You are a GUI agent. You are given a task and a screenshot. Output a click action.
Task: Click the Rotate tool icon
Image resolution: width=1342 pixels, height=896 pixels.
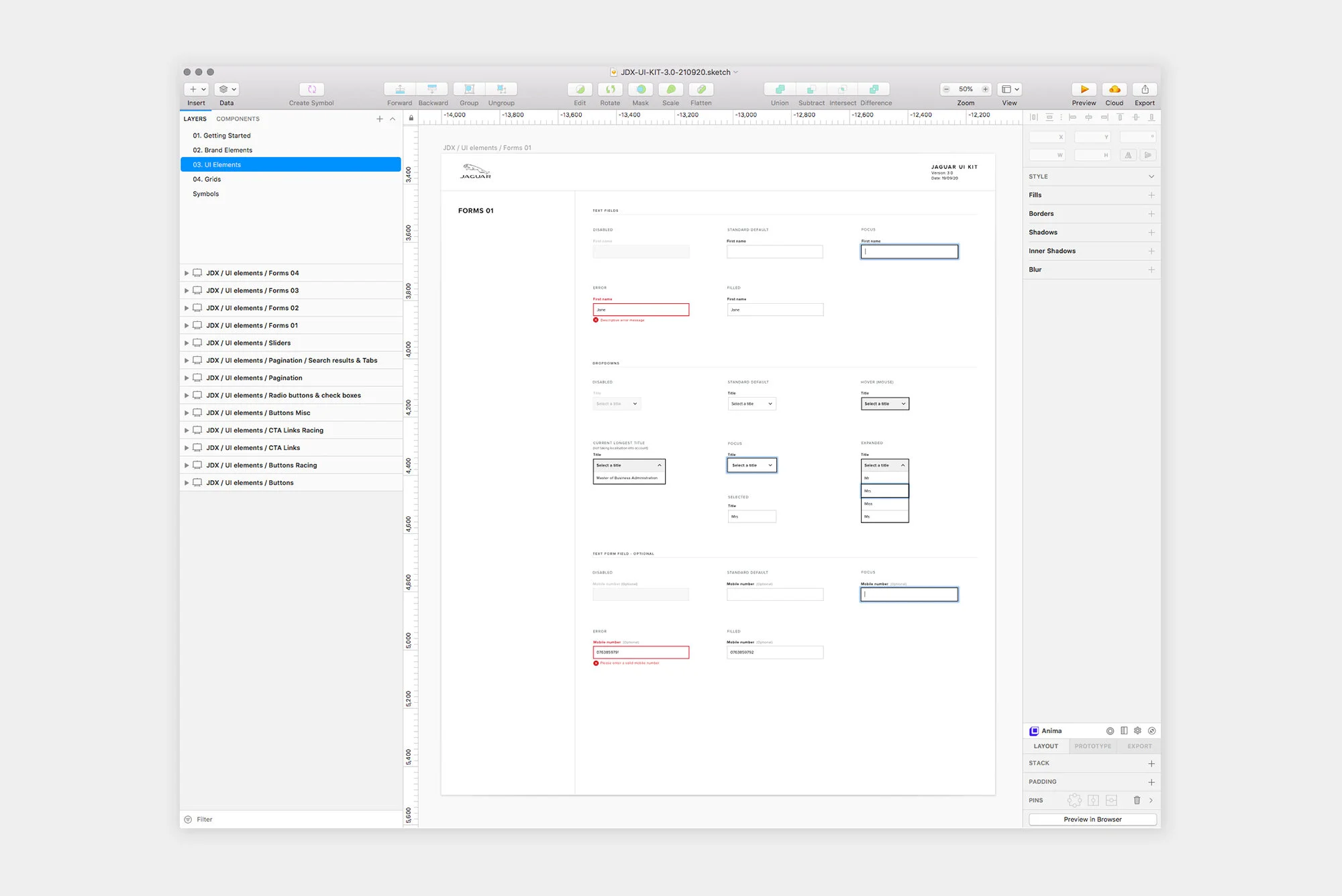click(610, 89)
